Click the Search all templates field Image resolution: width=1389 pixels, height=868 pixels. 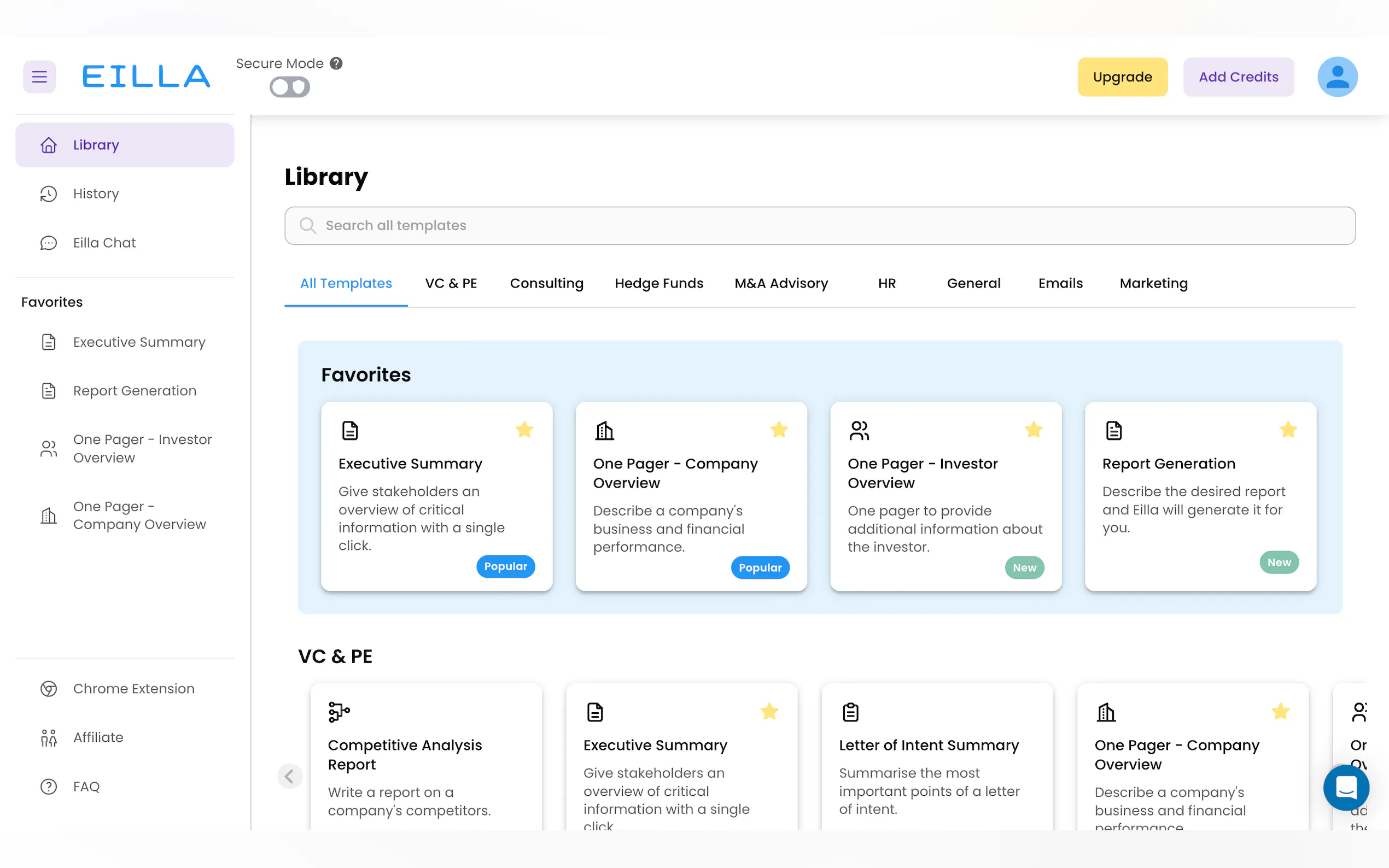pos(819,226)
